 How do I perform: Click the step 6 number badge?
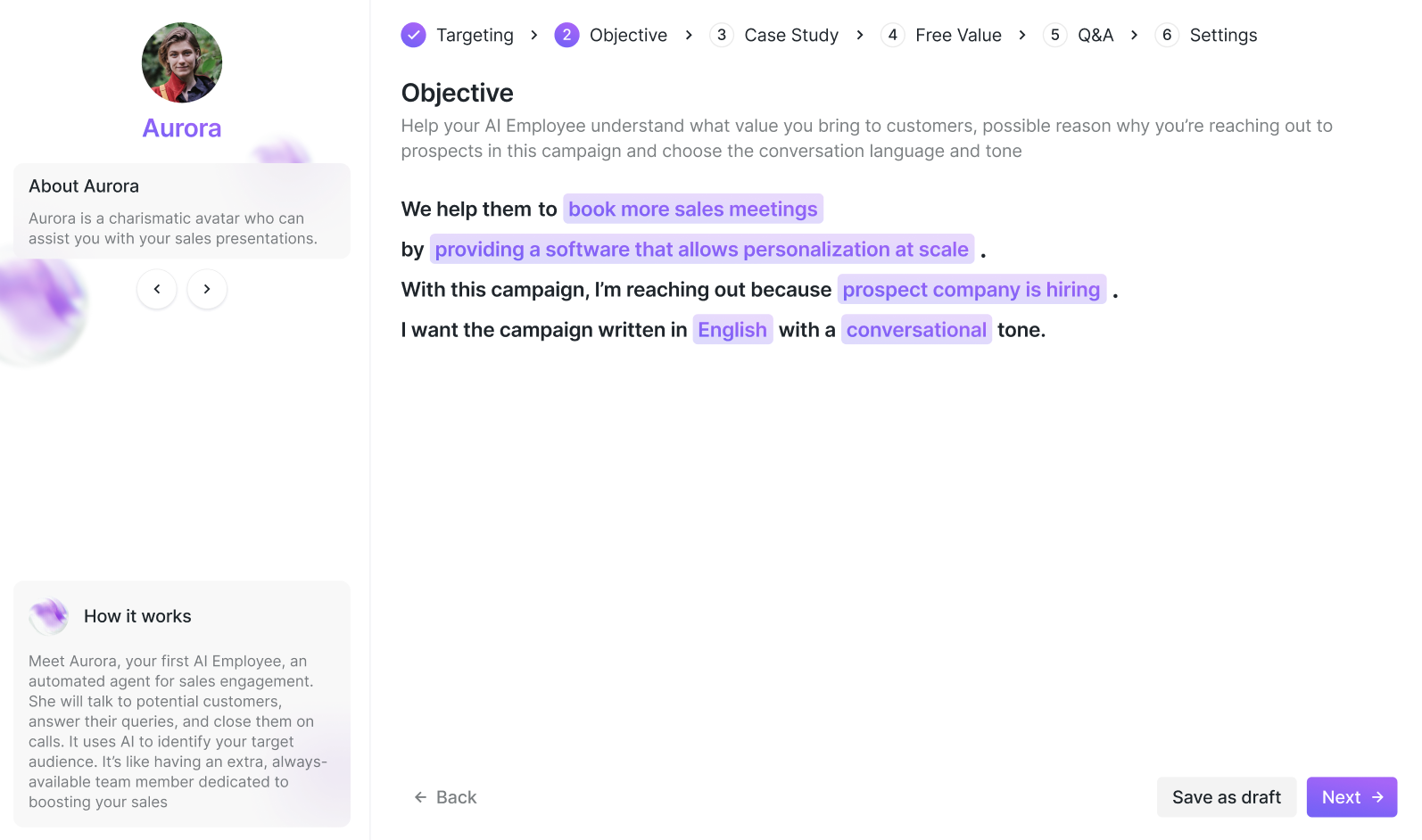1167,35
